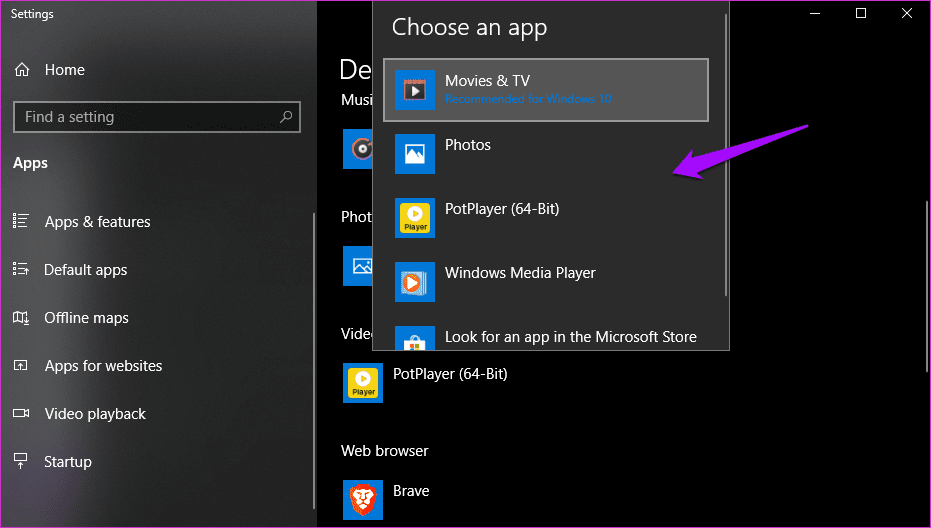Screen dimensions: 931x528
Task: Click the Brave lion icon
Action: coord(363,500)
